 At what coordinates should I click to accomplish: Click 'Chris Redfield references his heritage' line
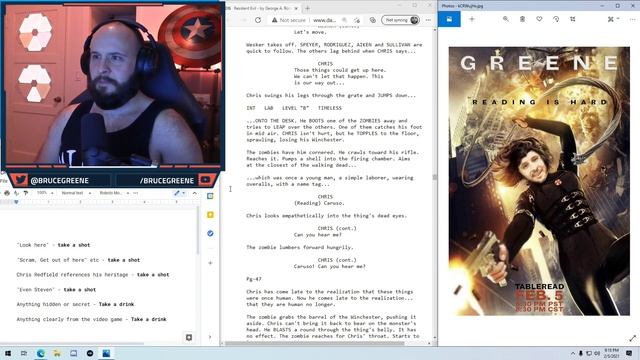click(x=93, y=275)
